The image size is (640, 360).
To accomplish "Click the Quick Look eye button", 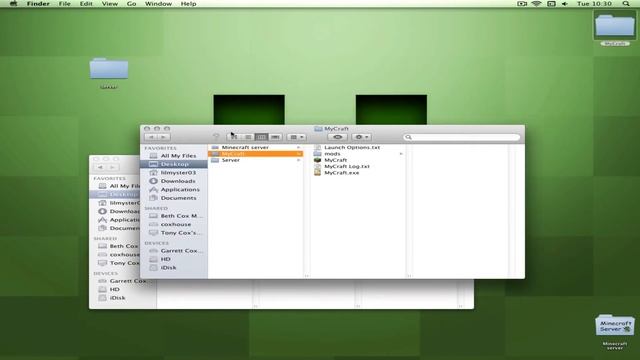I will point(338,137).
